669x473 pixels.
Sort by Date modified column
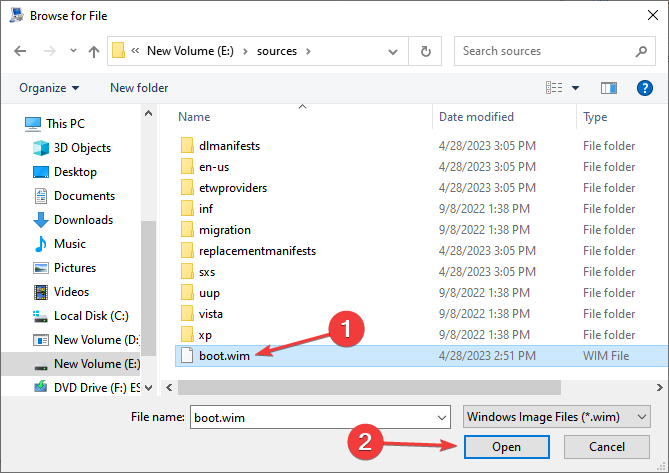(476, 117)
